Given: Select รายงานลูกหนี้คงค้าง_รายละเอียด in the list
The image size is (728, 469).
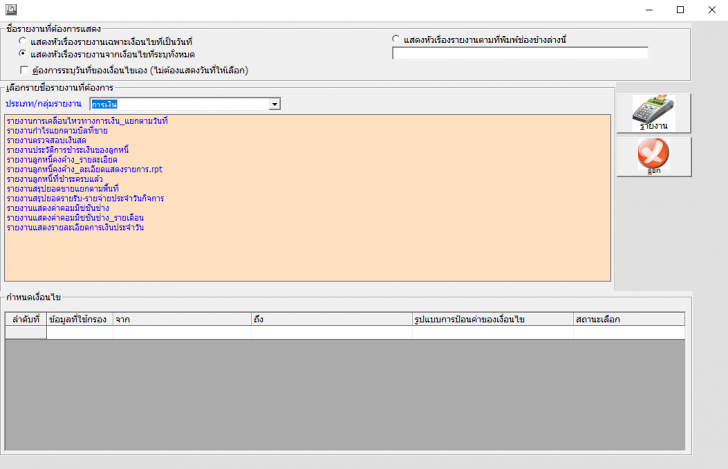Looking at the screenshot, I should pyautogui.click(x=62, y=160).
